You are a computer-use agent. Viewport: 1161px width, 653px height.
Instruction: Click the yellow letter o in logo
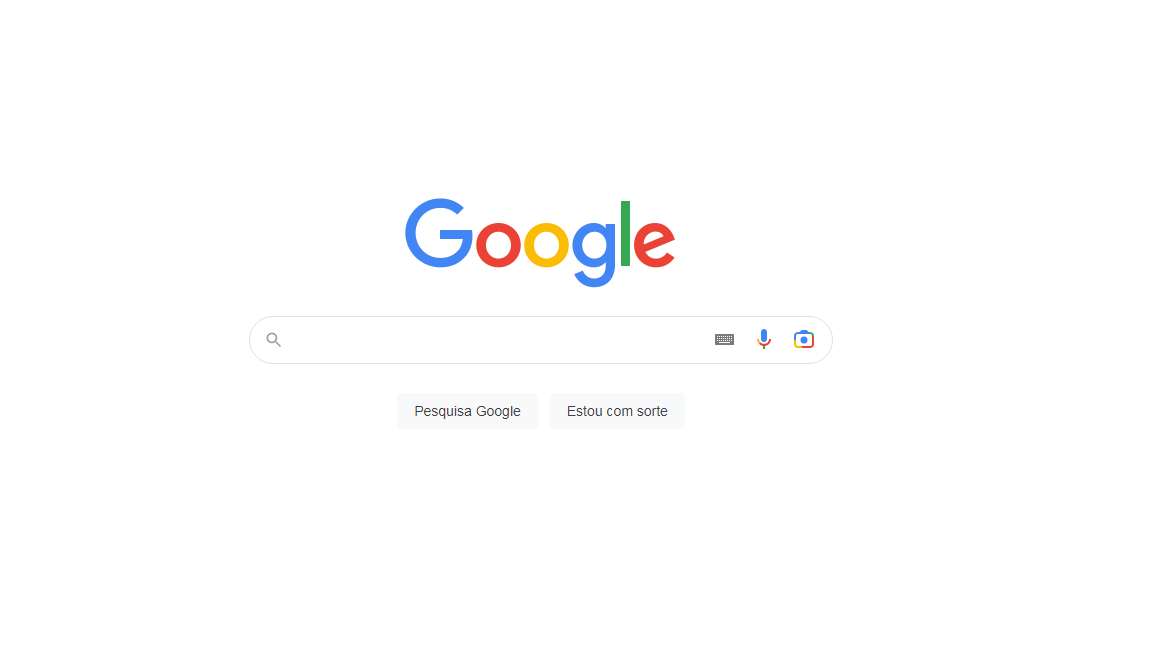tap(546, 244)
